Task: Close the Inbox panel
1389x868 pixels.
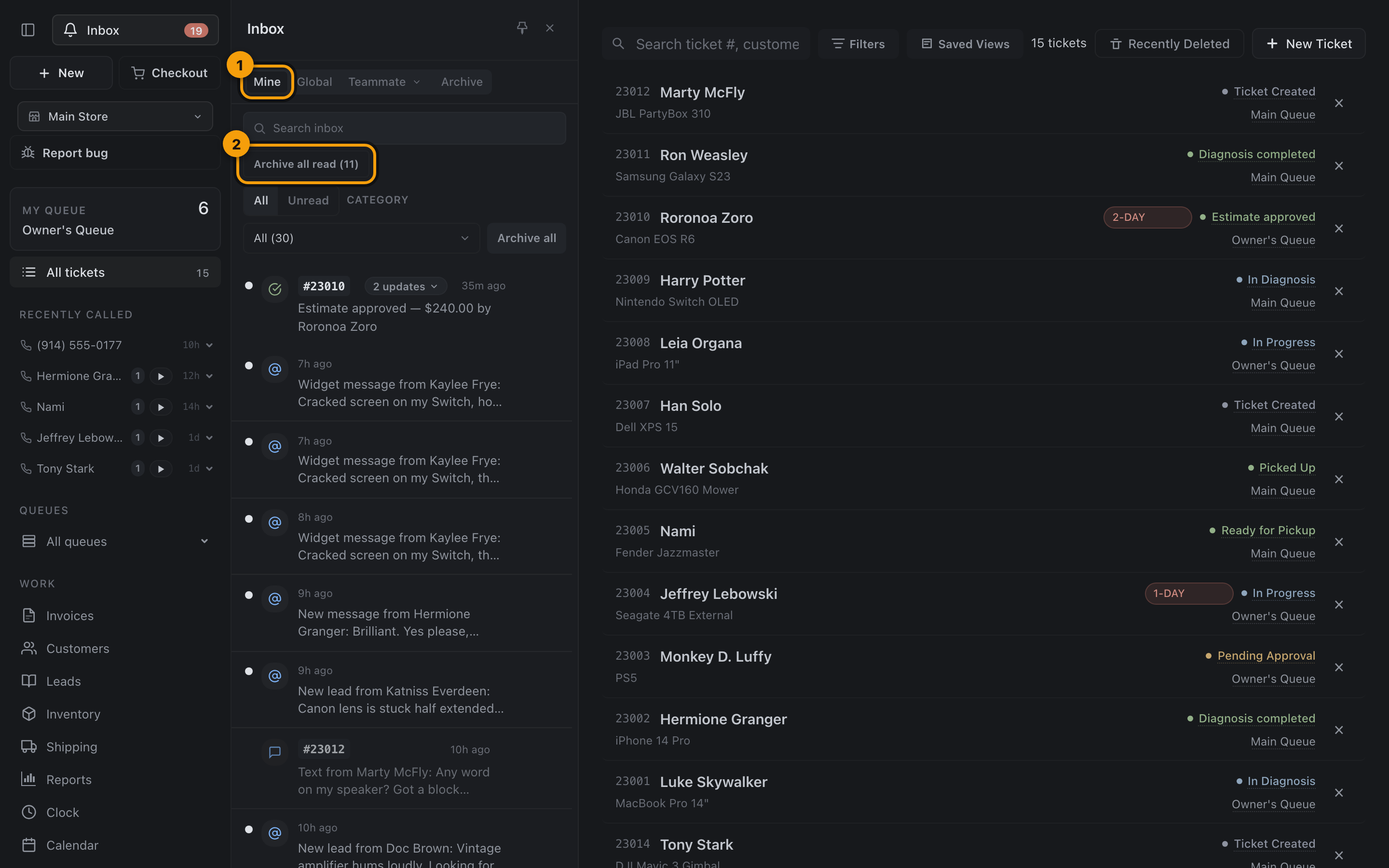Action: click(x=550, y=28)
